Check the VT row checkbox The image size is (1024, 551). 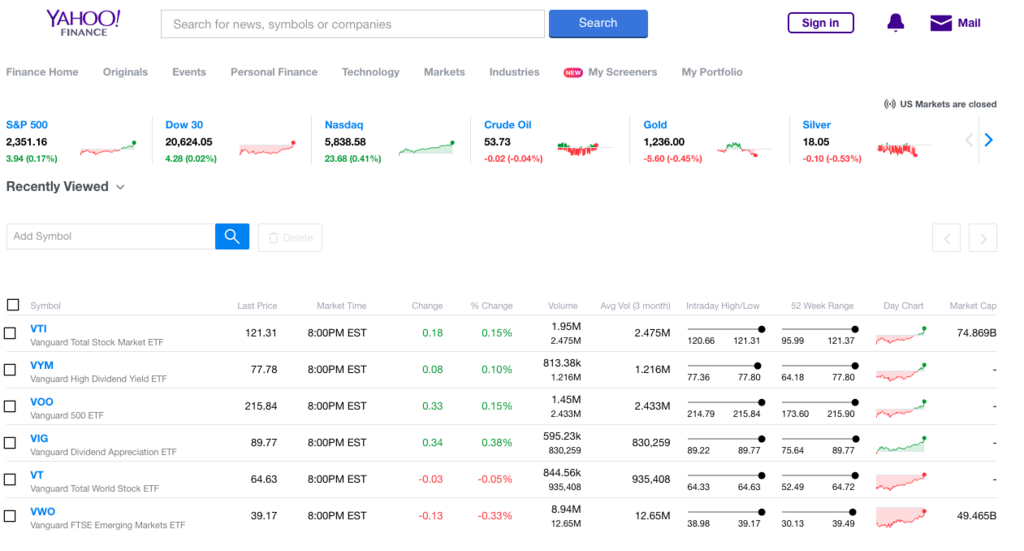[x=10, y=479]
